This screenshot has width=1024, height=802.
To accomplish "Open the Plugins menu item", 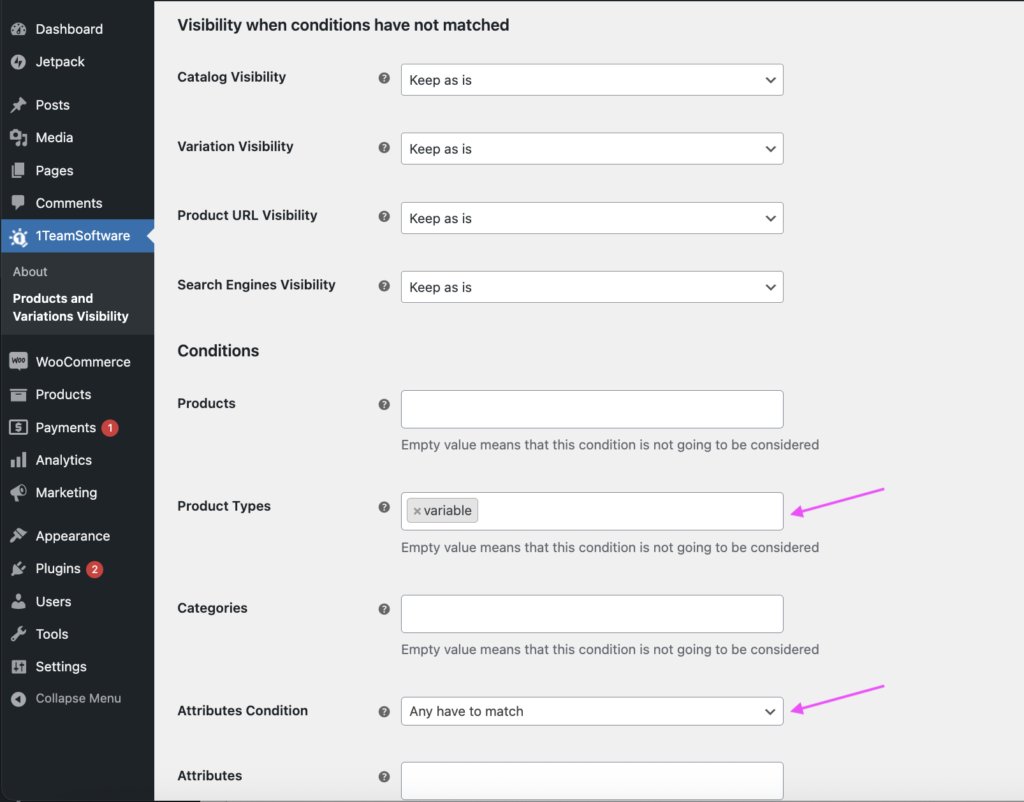I will coord(58,569).
